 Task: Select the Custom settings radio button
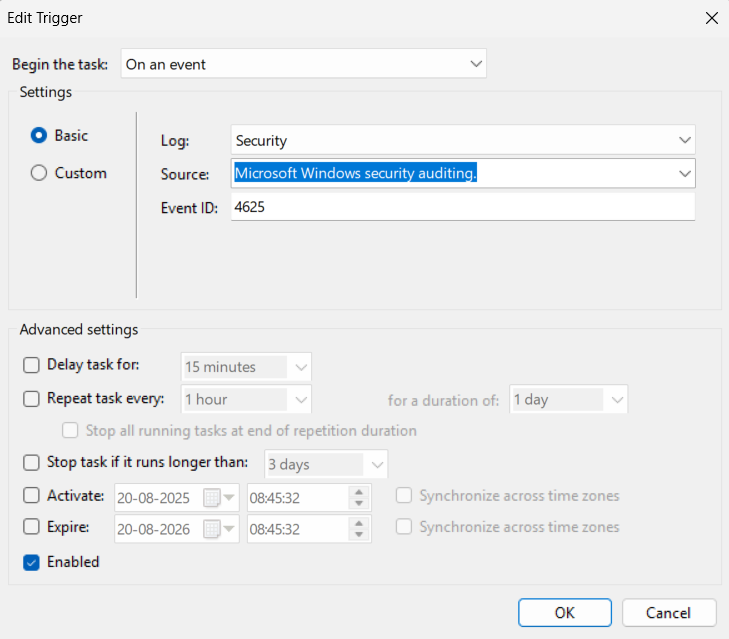(x=39, y=173)
